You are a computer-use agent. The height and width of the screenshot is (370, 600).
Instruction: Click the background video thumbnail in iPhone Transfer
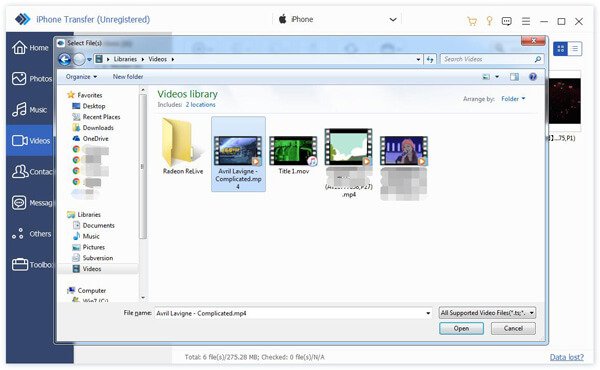pyautogui.click(x=565, y=101)
